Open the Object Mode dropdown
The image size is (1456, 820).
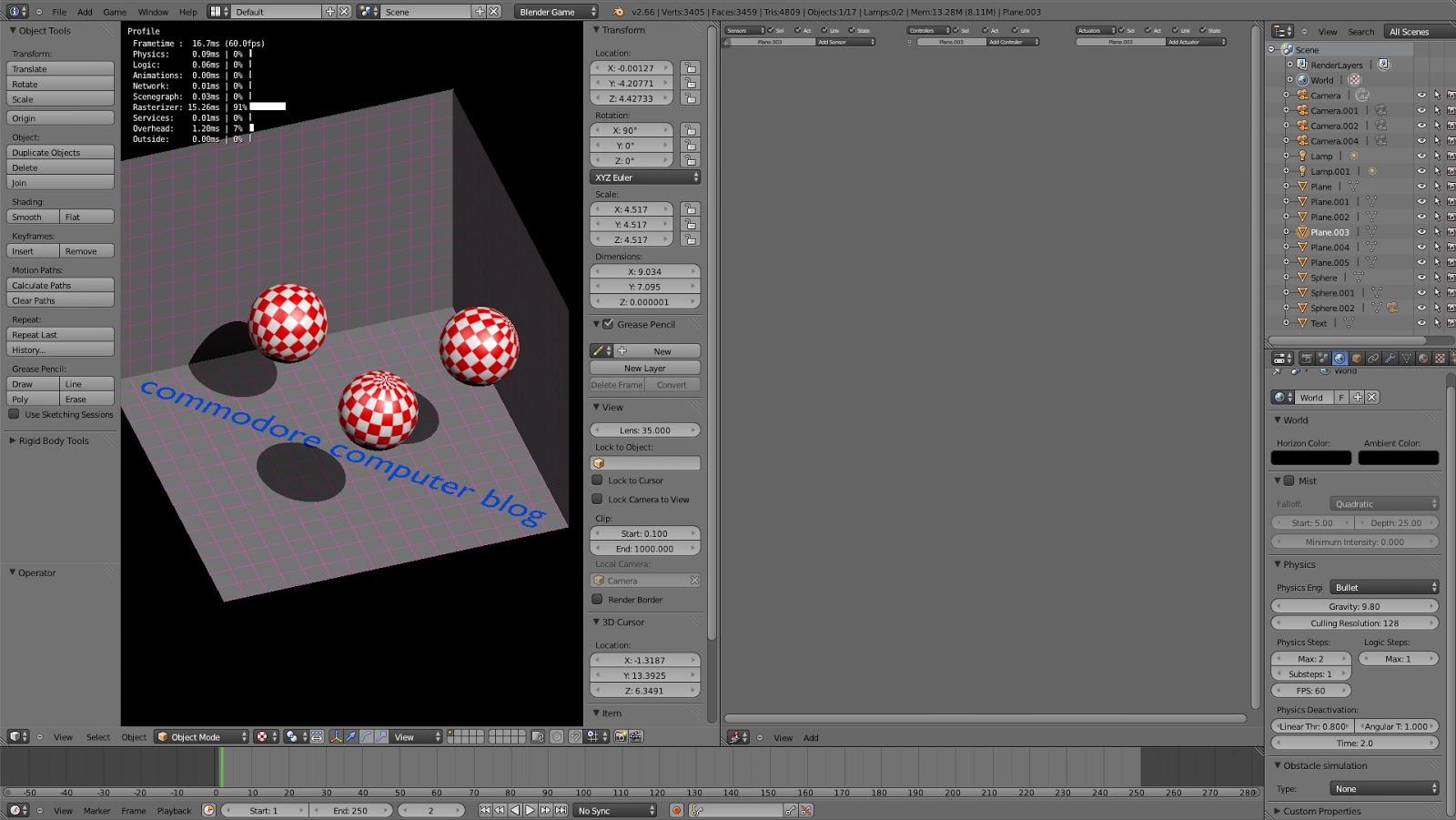(198, 737)
